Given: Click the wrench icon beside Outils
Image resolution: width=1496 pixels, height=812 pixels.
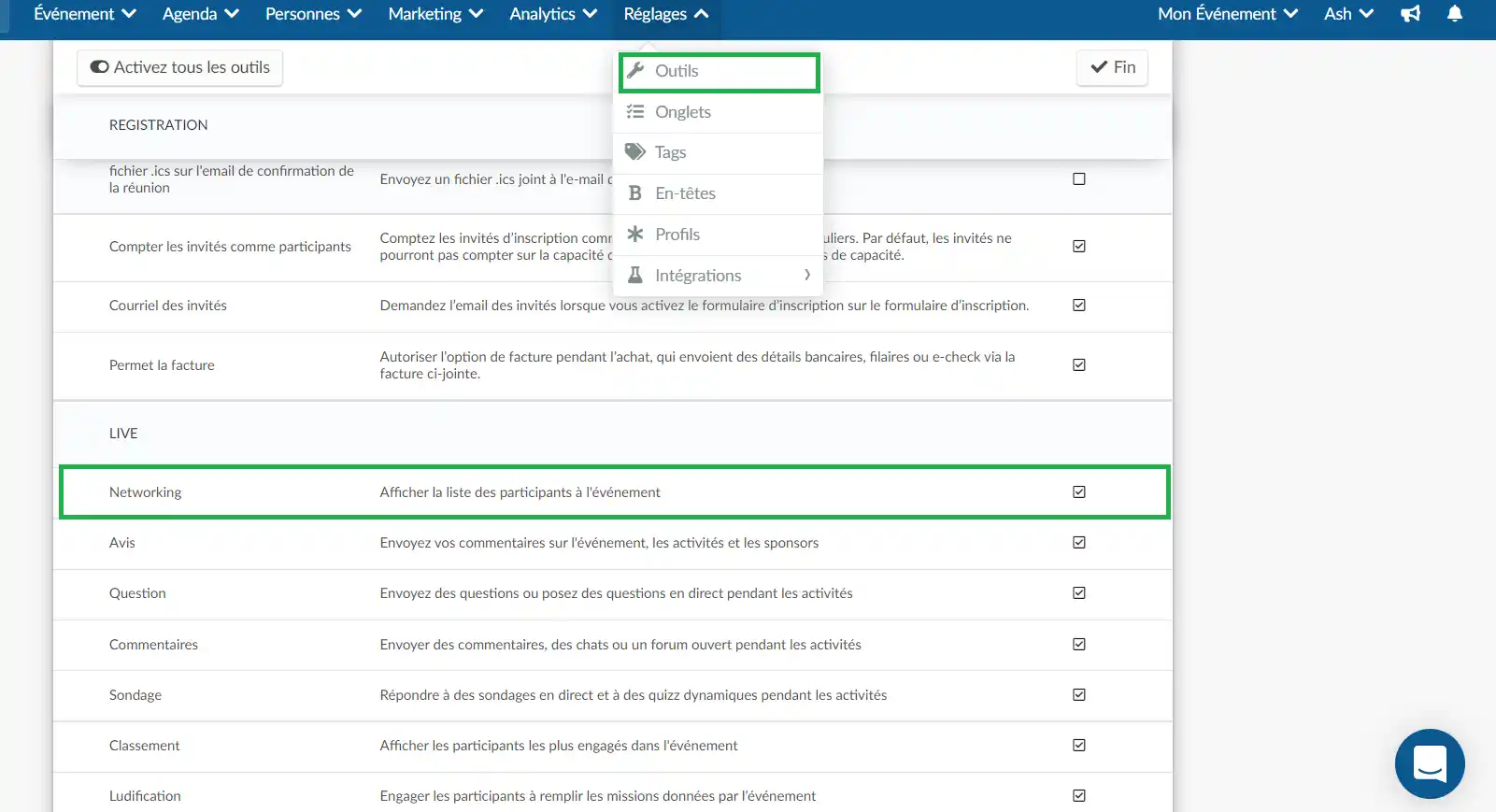Looking at the screenshot, I should (635, 70).
